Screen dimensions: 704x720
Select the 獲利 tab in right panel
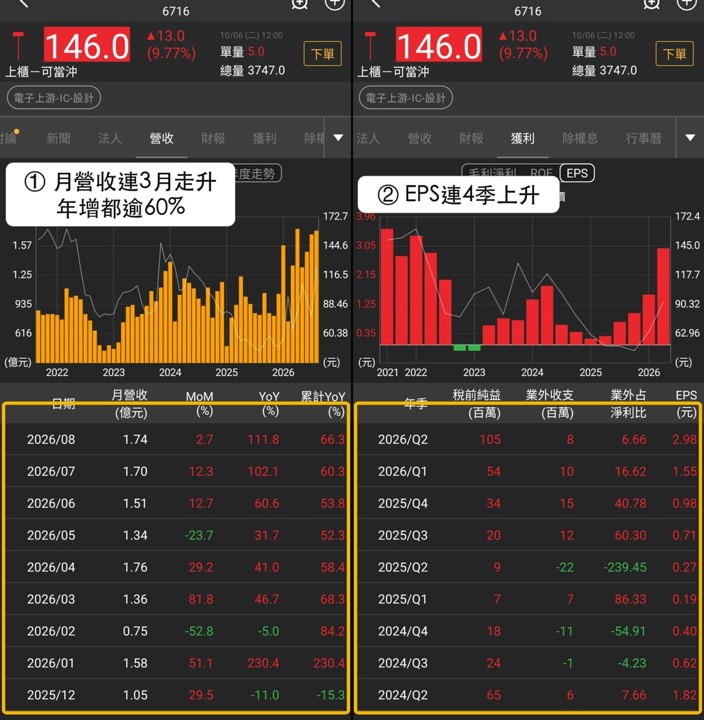coord(523,138)
